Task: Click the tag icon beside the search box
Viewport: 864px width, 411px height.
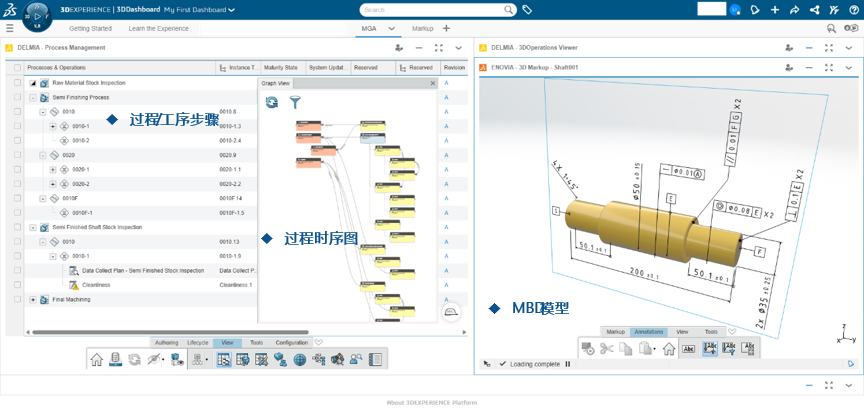Action: click(527, 9)
